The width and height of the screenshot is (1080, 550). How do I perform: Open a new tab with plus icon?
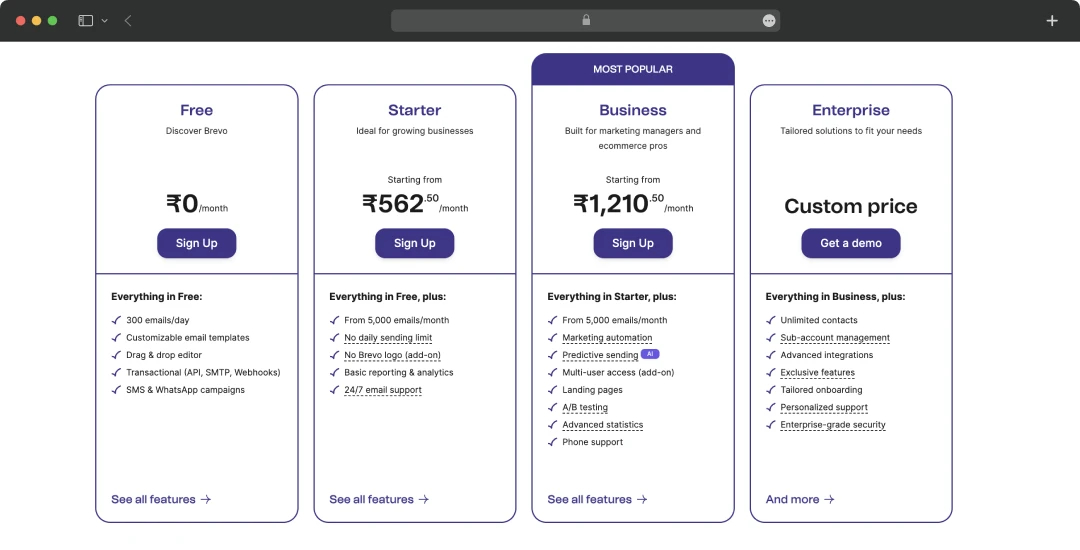[x=1051, y=20]
